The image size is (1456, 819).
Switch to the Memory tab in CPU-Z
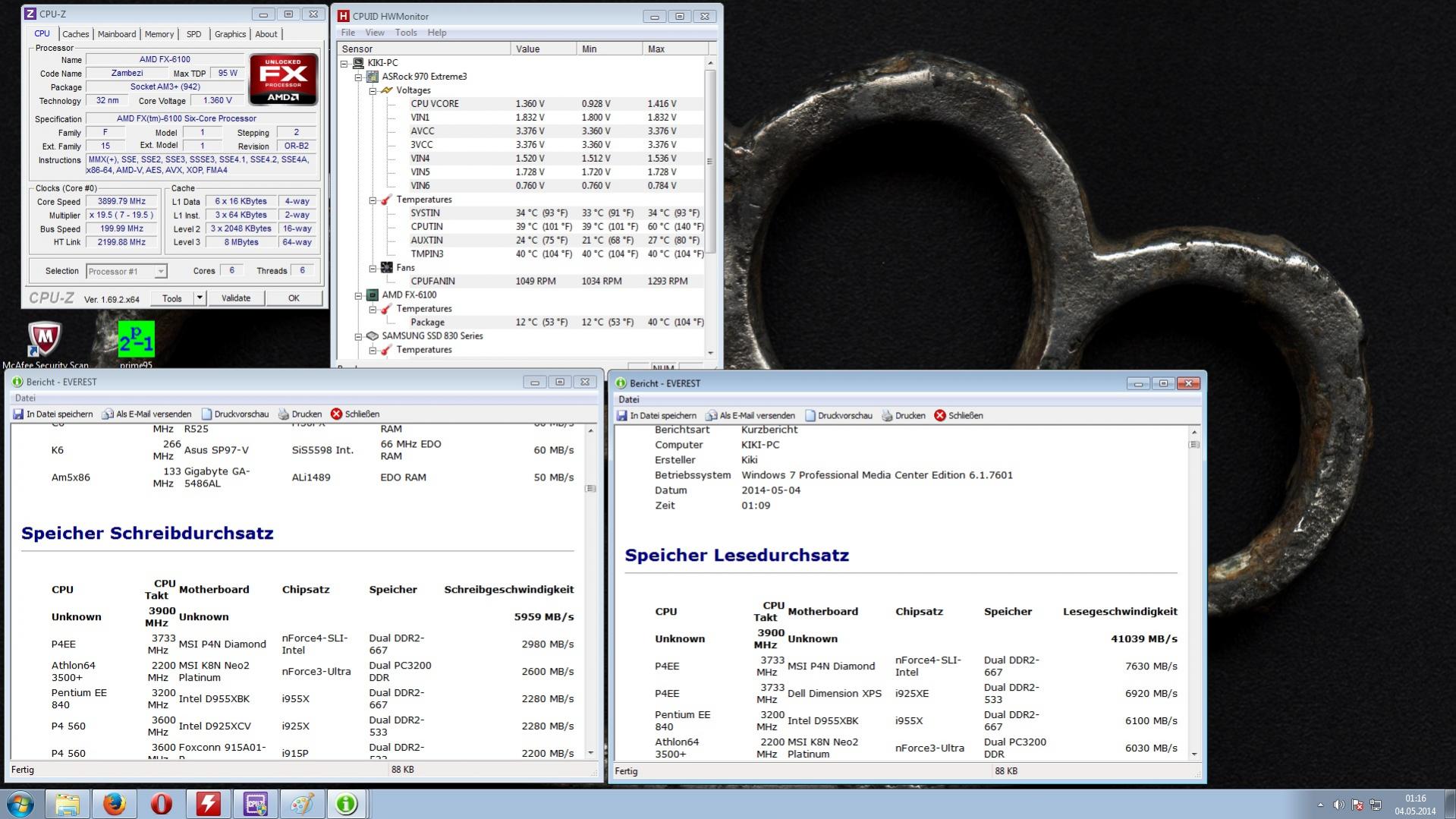pyautogui.click(x=159, y=34)
